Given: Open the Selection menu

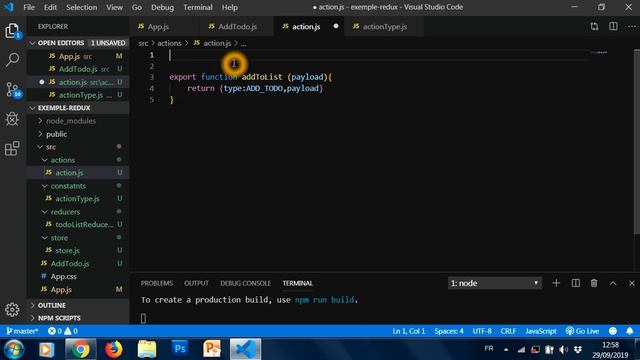Looking at the screenshot, I should pos(82,7).
